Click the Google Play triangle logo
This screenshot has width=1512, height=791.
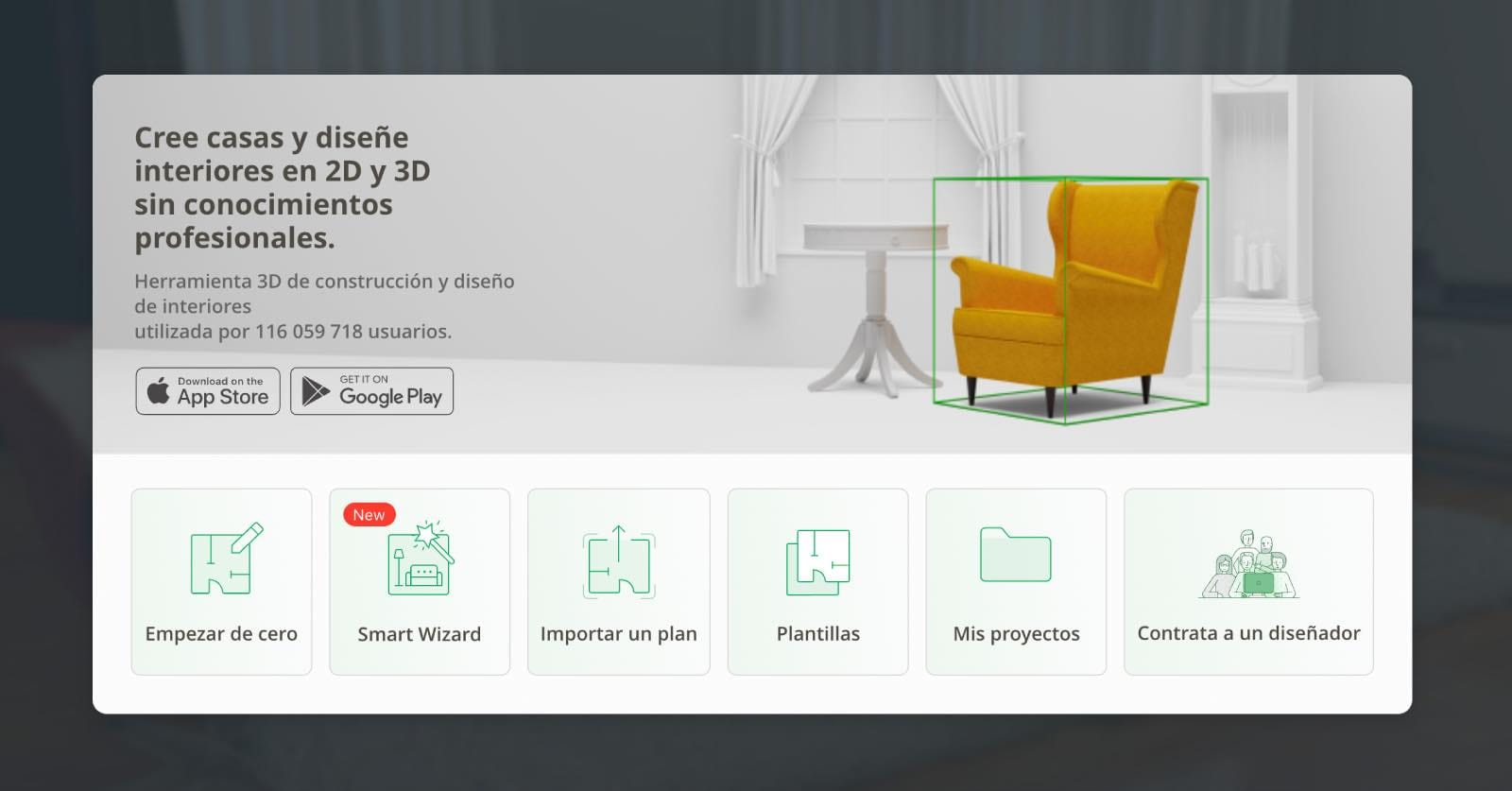coord(315,391)
